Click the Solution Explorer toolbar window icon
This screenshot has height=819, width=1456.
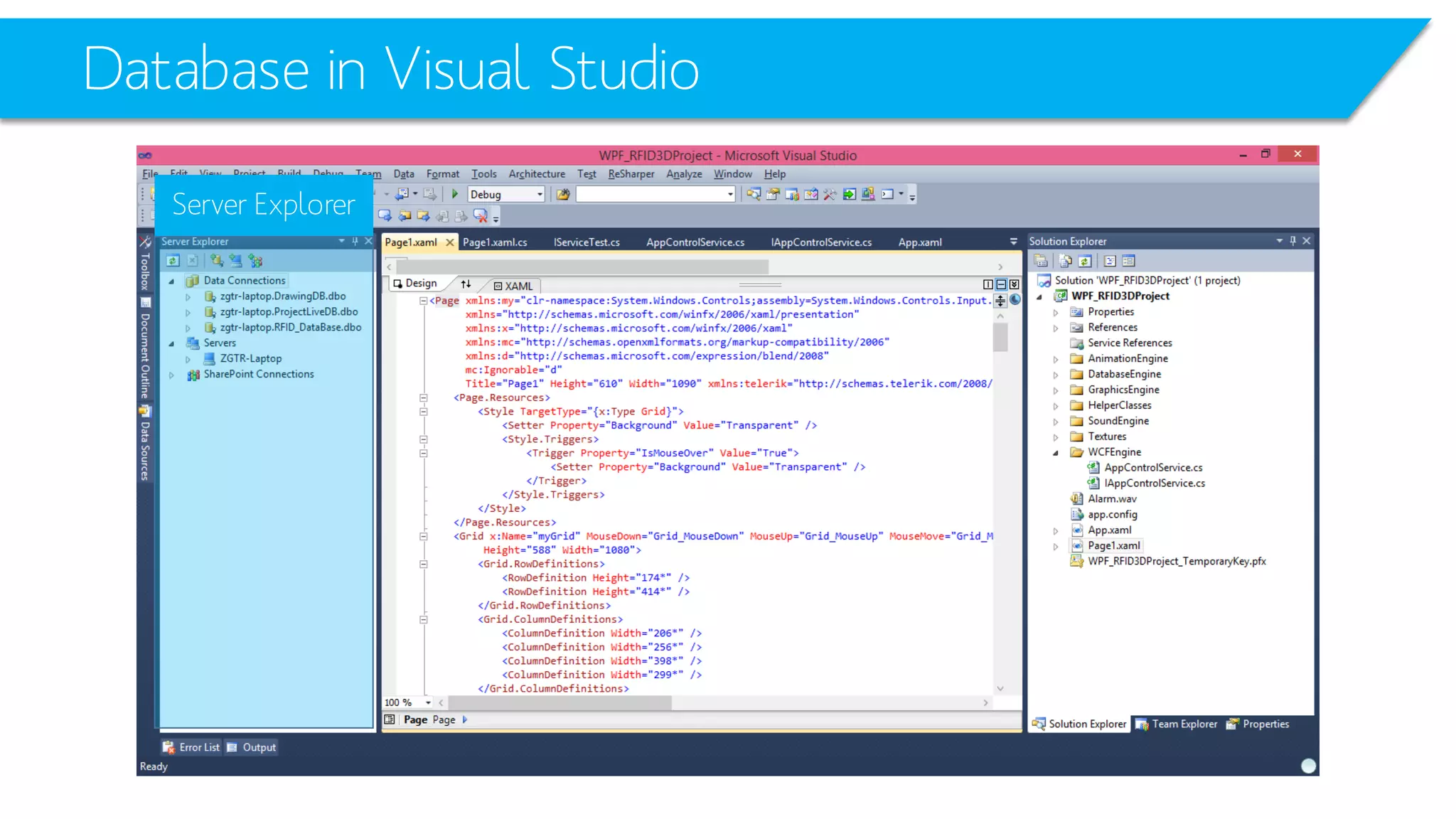754,194
